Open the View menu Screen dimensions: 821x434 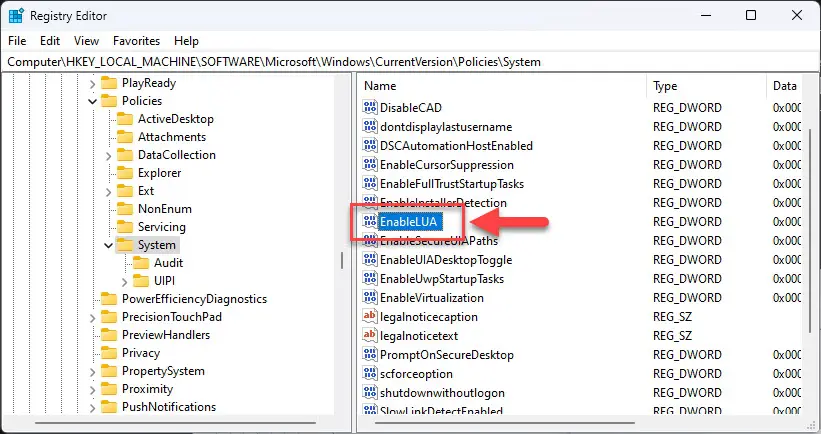click(x=86, y=41)
